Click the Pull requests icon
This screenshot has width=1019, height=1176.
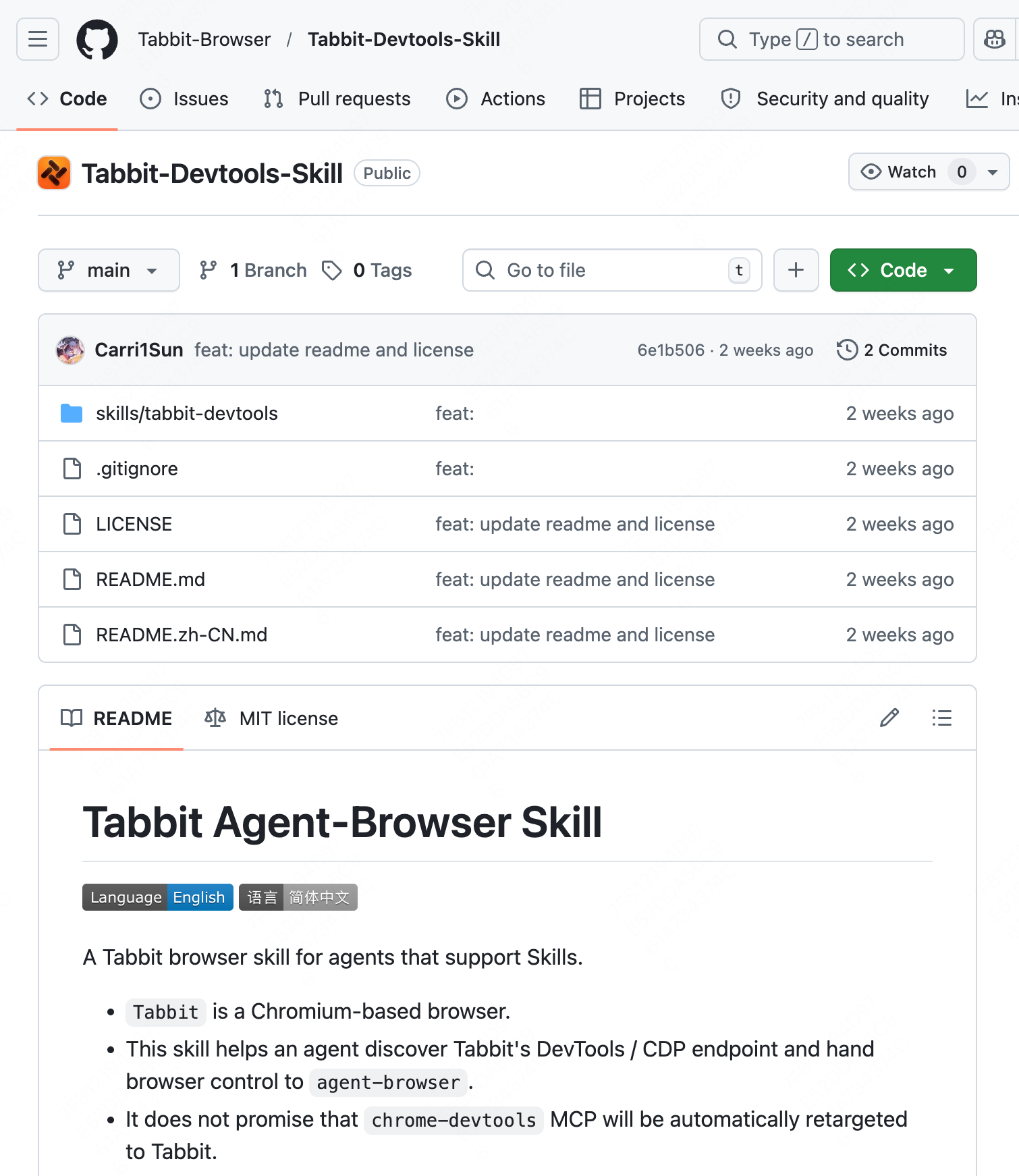click(x=273, y=99)
